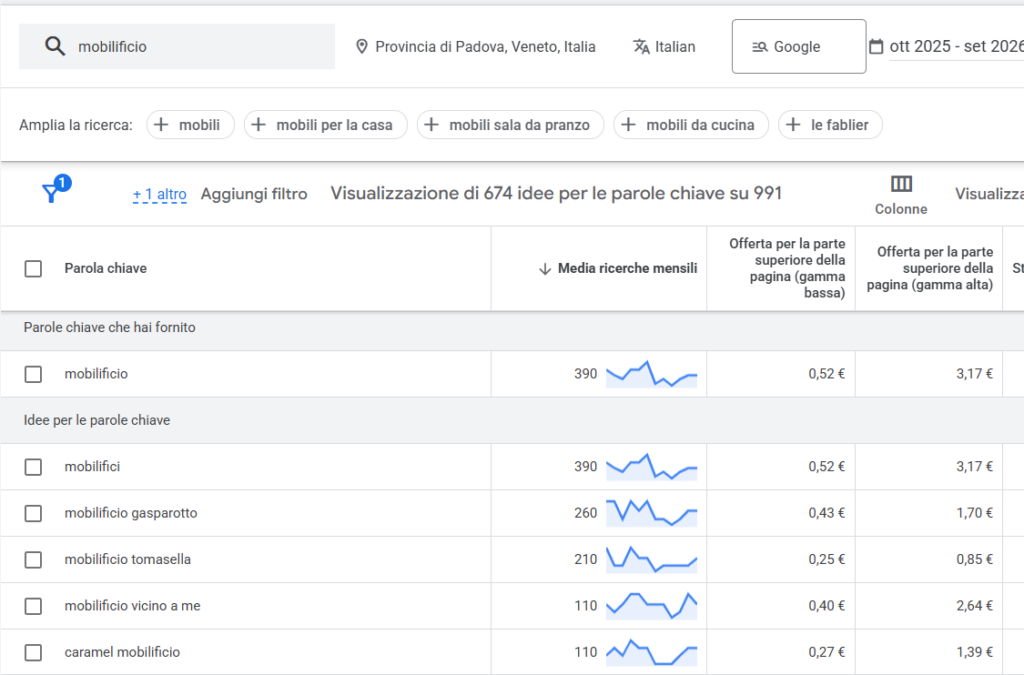Click the search magnifier icon
This screenshot has width=1024, height=675.
pyautogui.click(x=55, y=46)
